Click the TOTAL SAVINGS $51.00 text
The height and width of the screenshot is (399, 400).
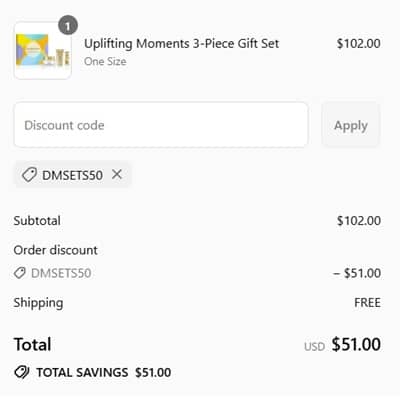[104, 372]
